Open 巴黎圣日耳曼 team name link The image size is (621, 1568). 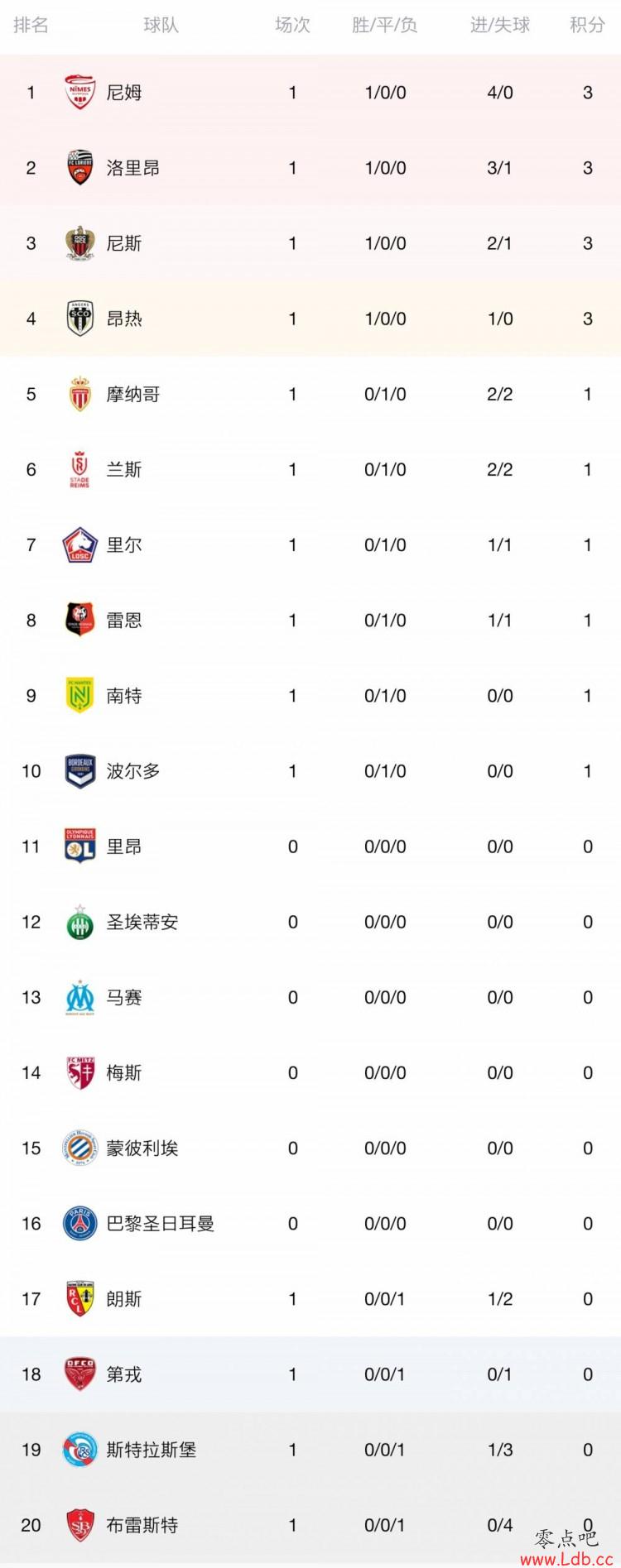(161, 1224)
